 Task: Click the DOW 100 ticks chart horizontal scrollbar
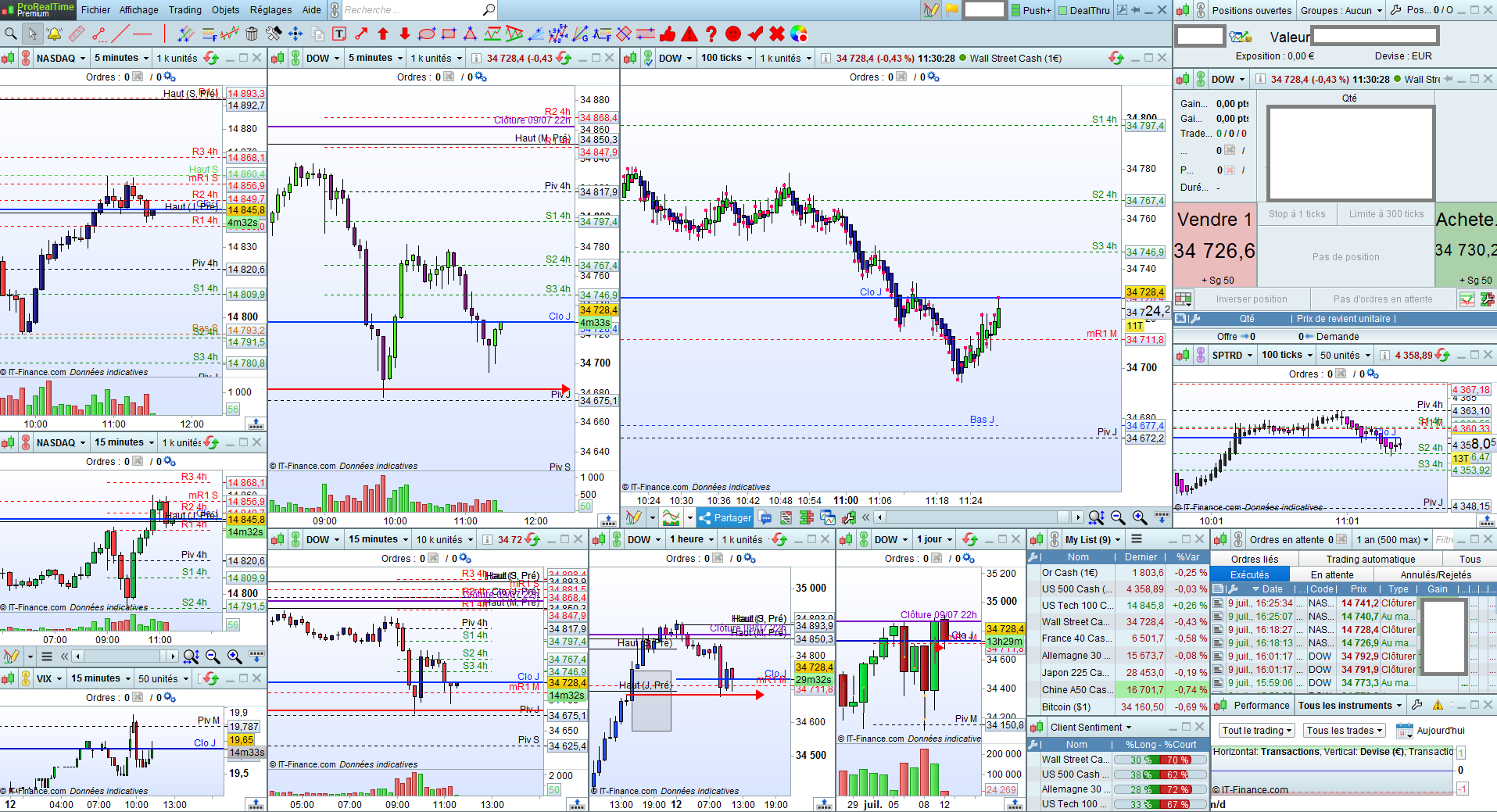979,517
